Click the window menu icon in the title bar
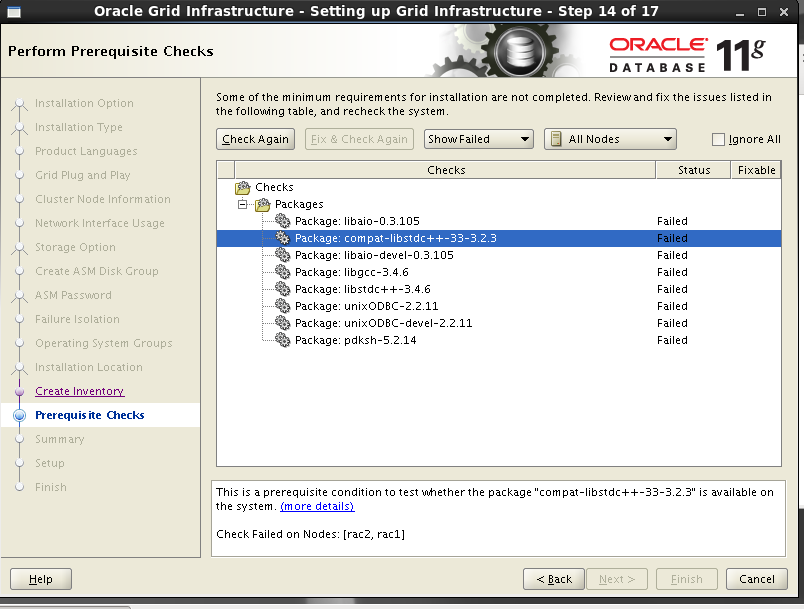Image resolution: width=804 pixels, height=609 pixels. (x=14, y=11)
